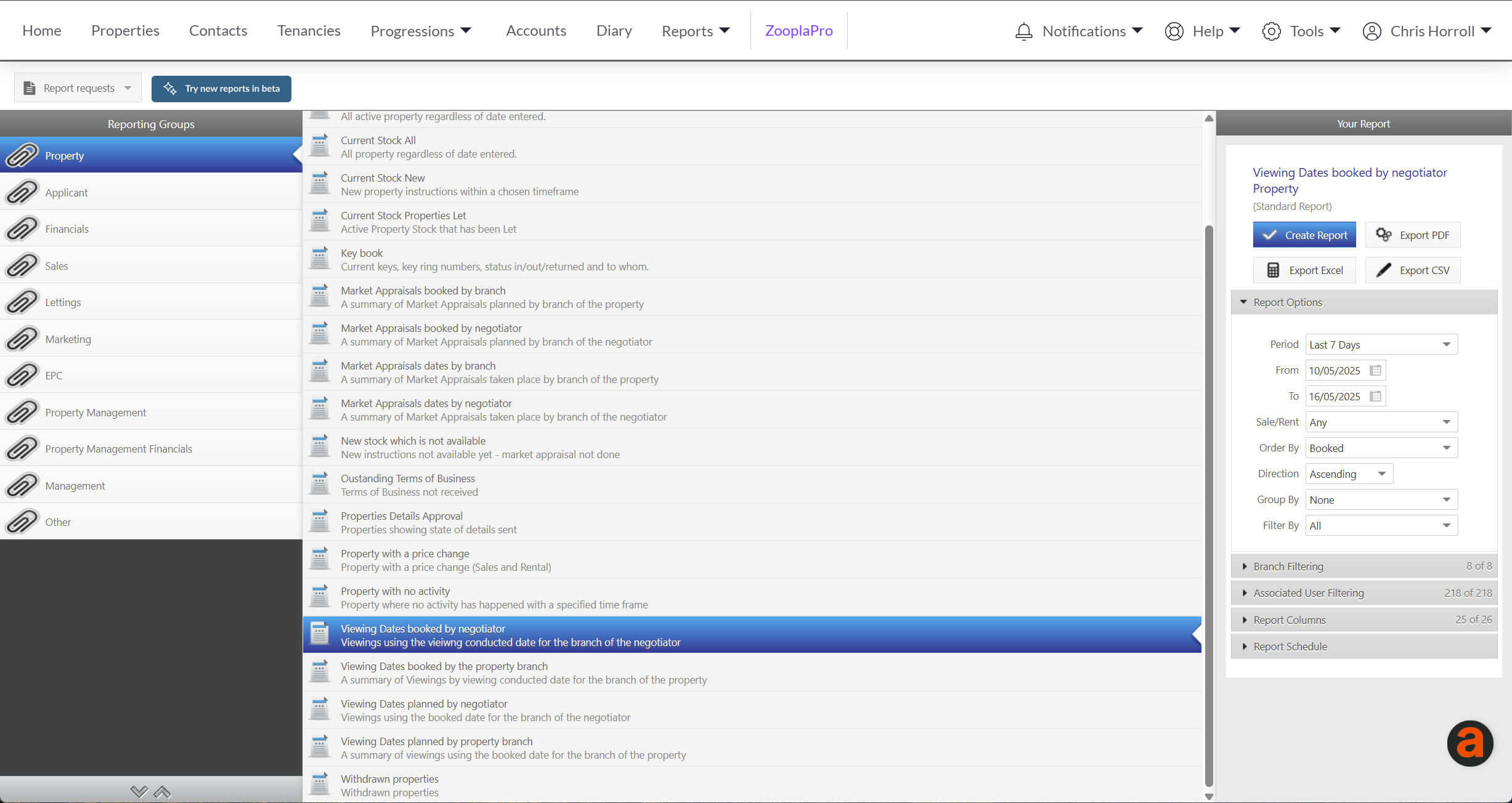Viewport: 1512px width, 803px height.
Task: Go to Home
Action: tap(42, 31)
